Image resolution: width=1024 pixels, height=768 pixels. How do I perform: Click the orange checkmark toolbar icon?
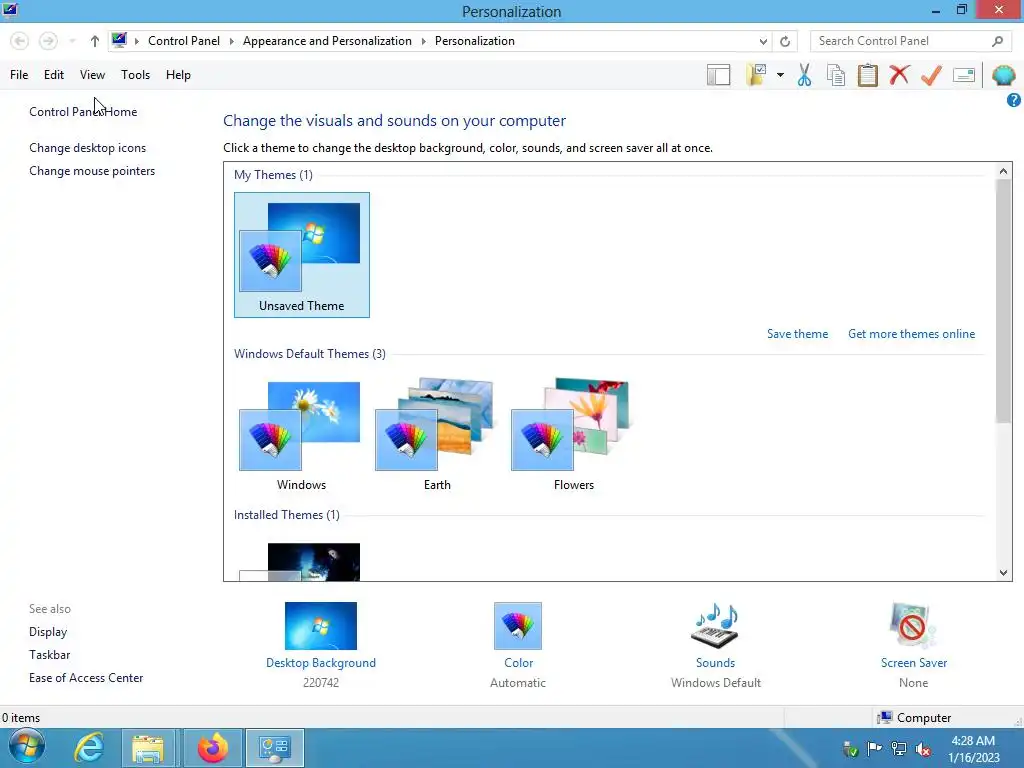931,75
